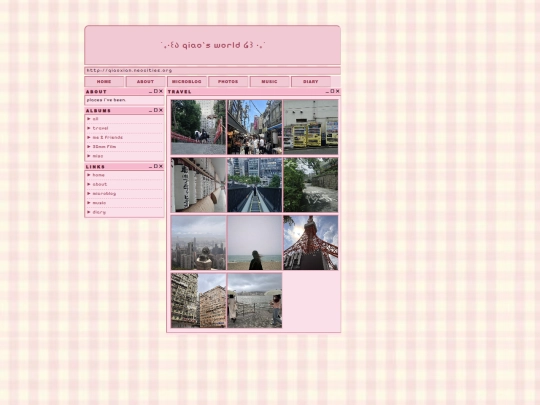Viewport: 540px width, 405px height.
Task: View the leafy riverside path photo
Action: coord(311,185)
